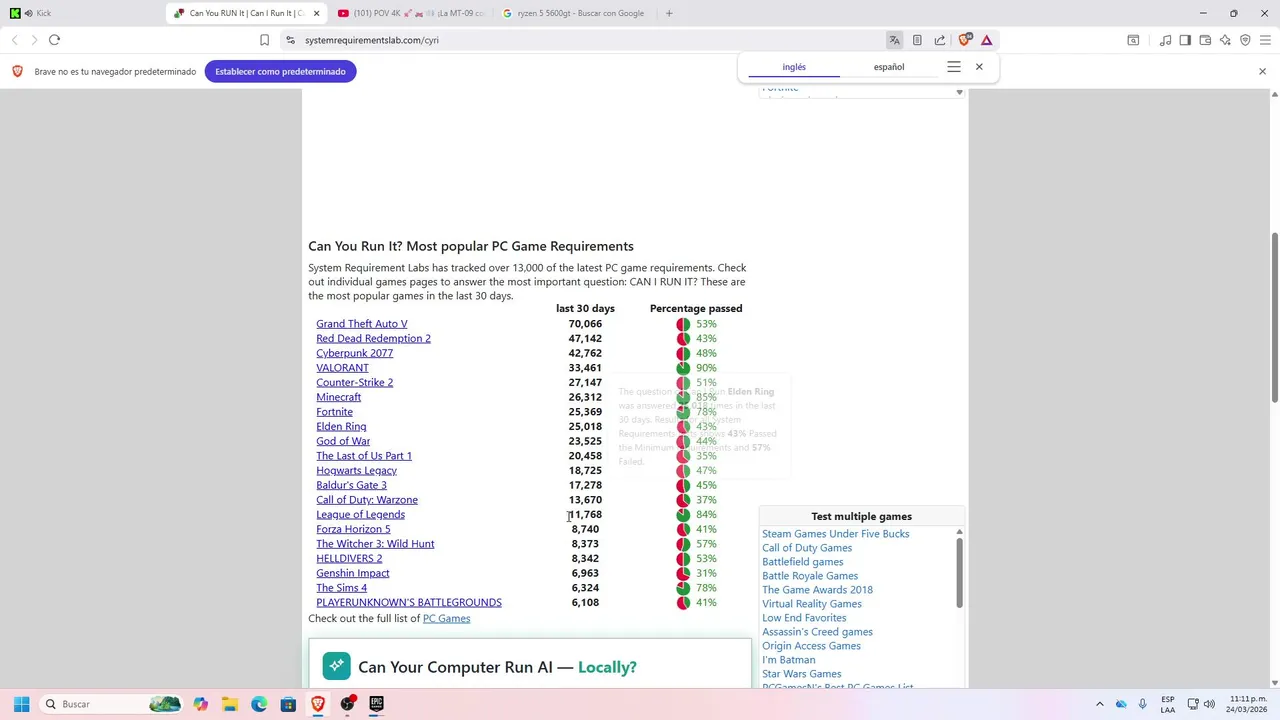Select inglés in the translate popup
Screen dimensions: 1280x720
coord(794,67)
